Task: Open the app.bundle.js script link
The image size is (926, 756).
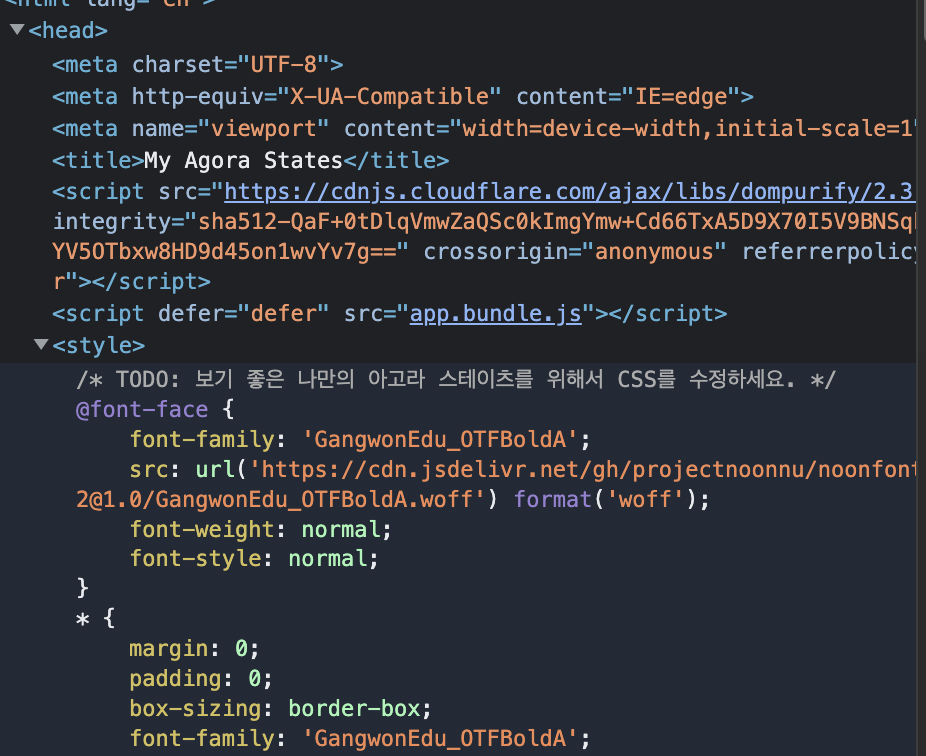Action: pyautogui.click(x=495, y=314)
